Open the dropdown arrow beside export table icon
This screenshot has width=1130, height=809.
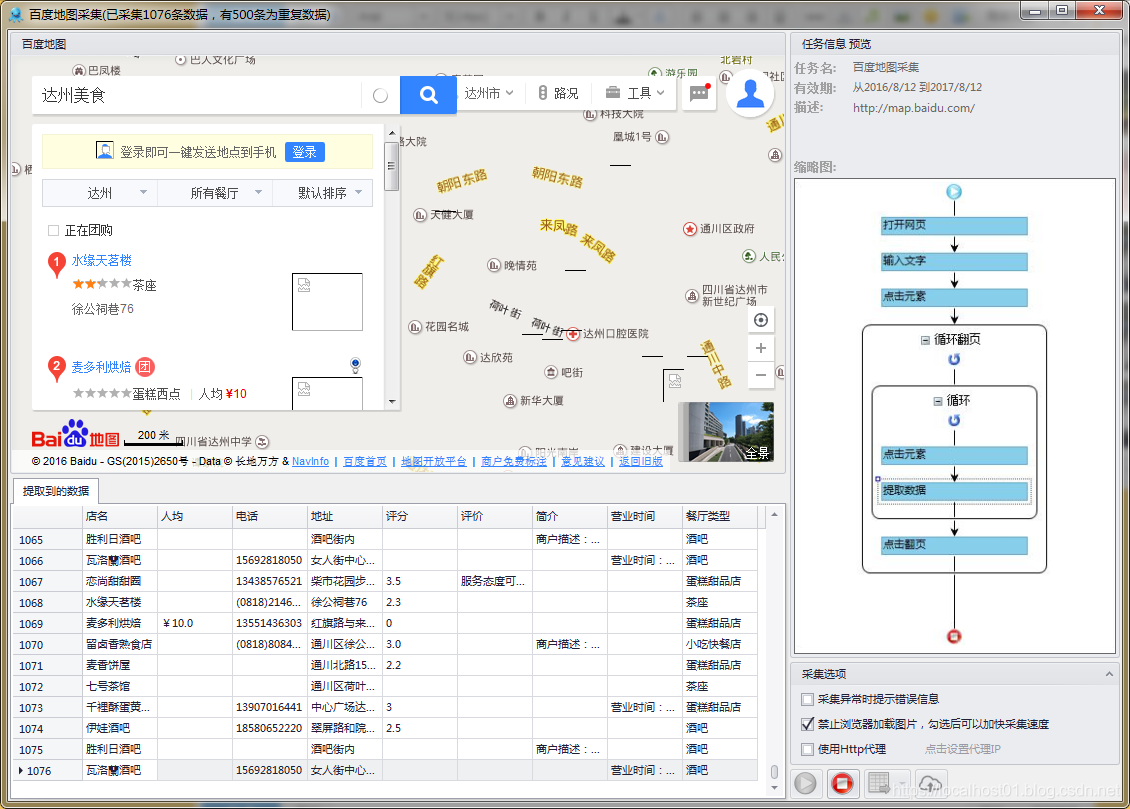coord(902,782)
